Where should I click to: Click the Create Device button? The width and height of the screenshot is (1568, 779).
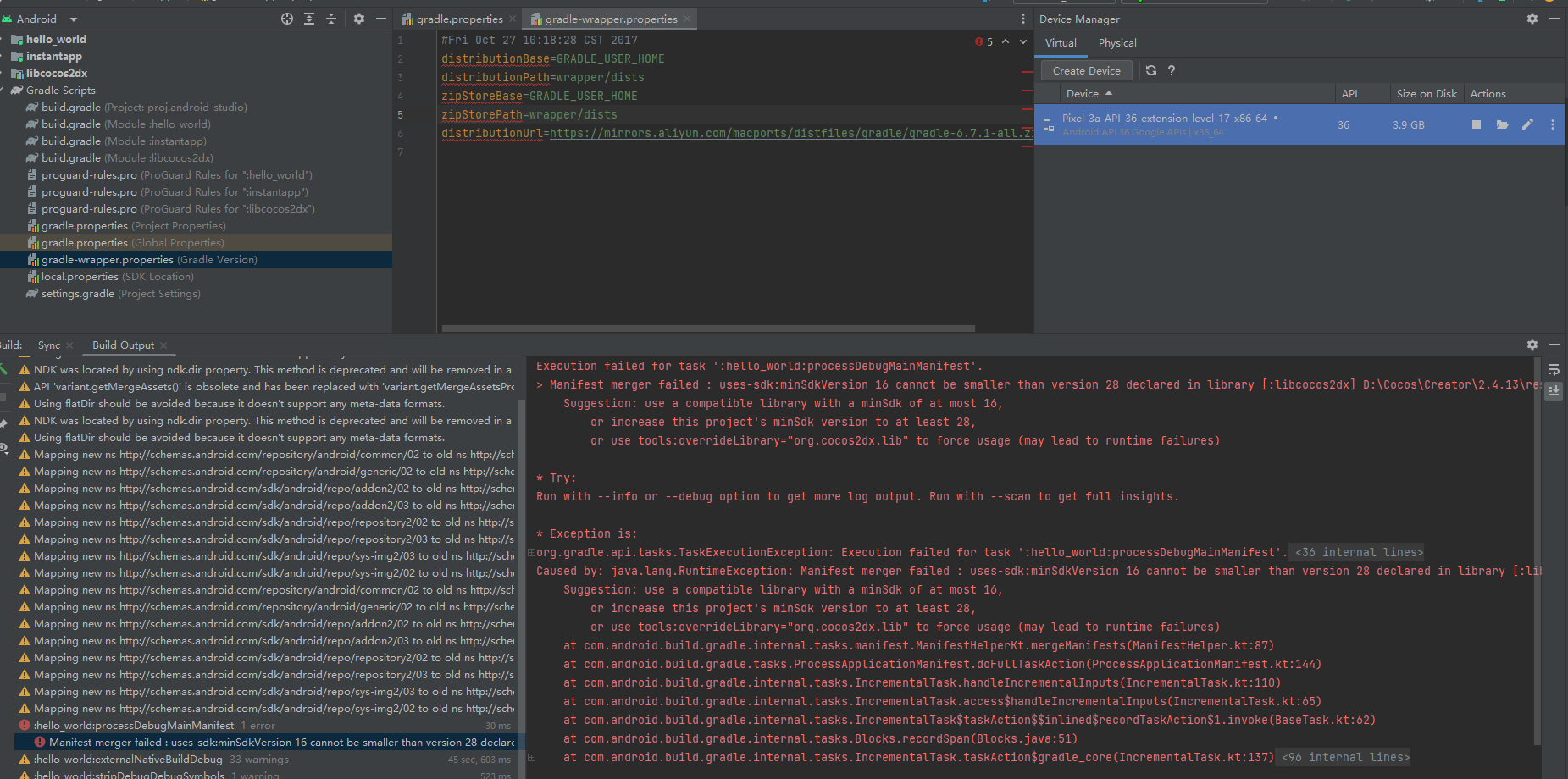tap(1086, 71)
